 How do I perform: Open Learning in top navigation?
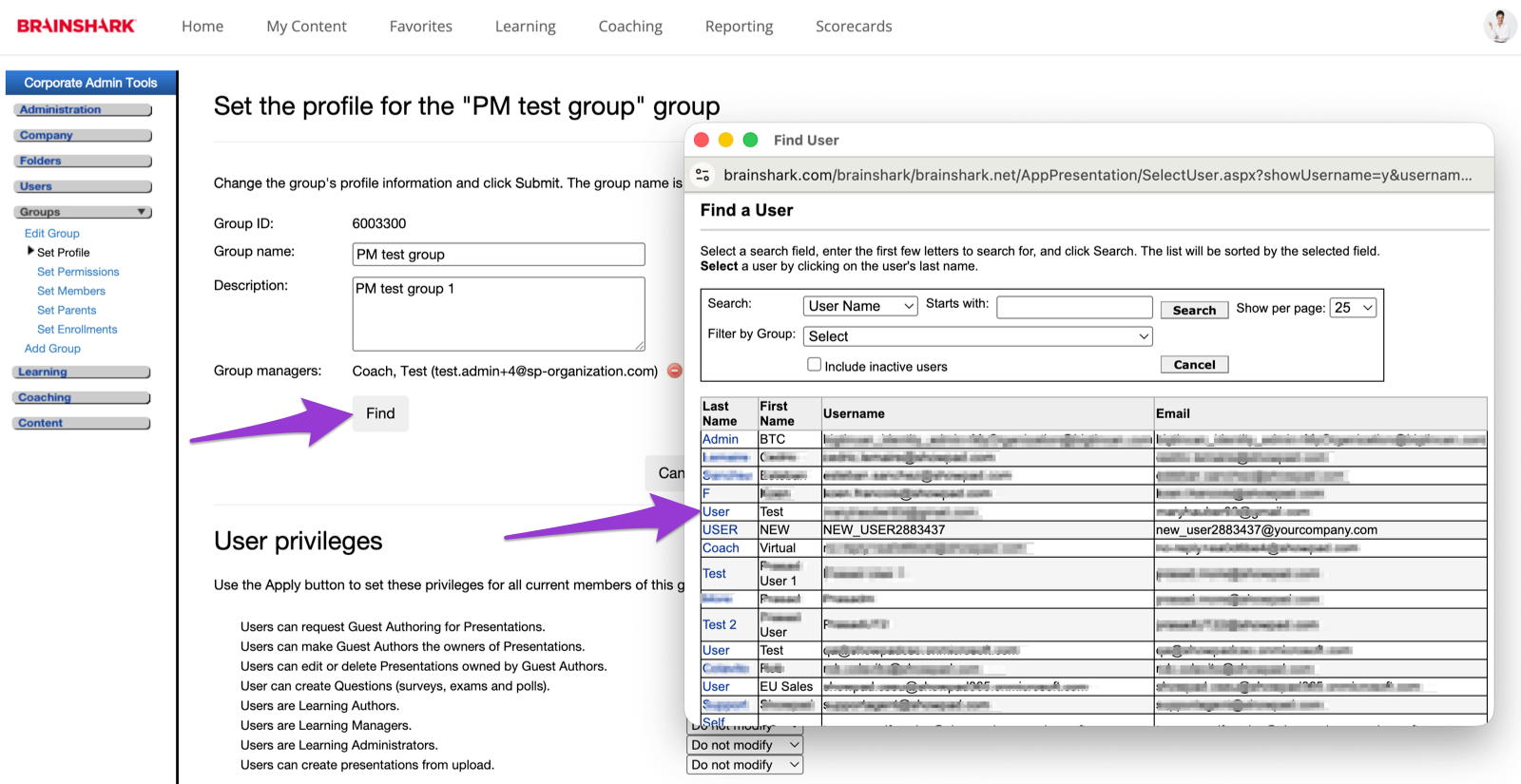tap(526, 27)
